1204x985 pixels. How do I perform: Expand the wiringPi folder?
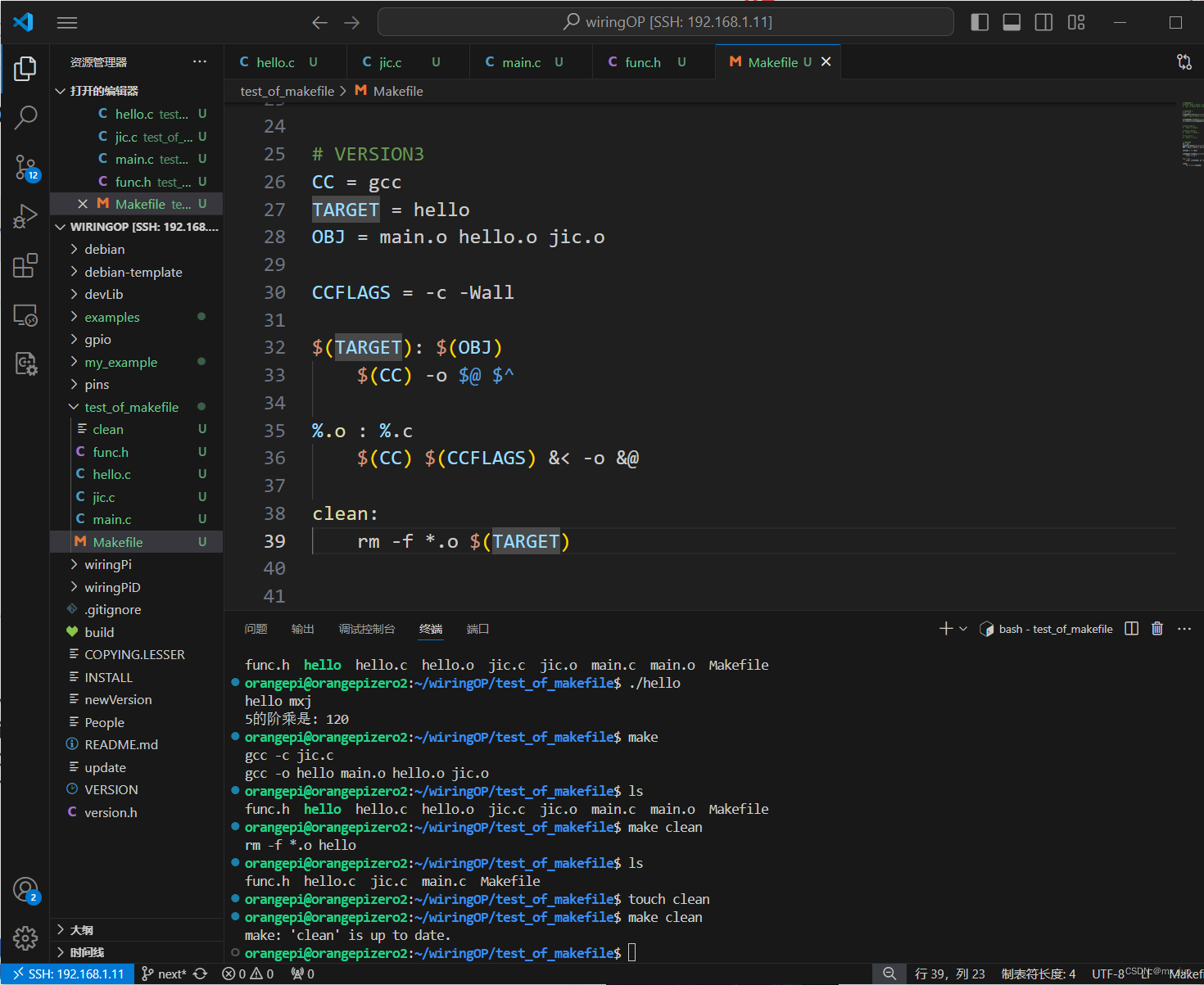coord(136,564)
